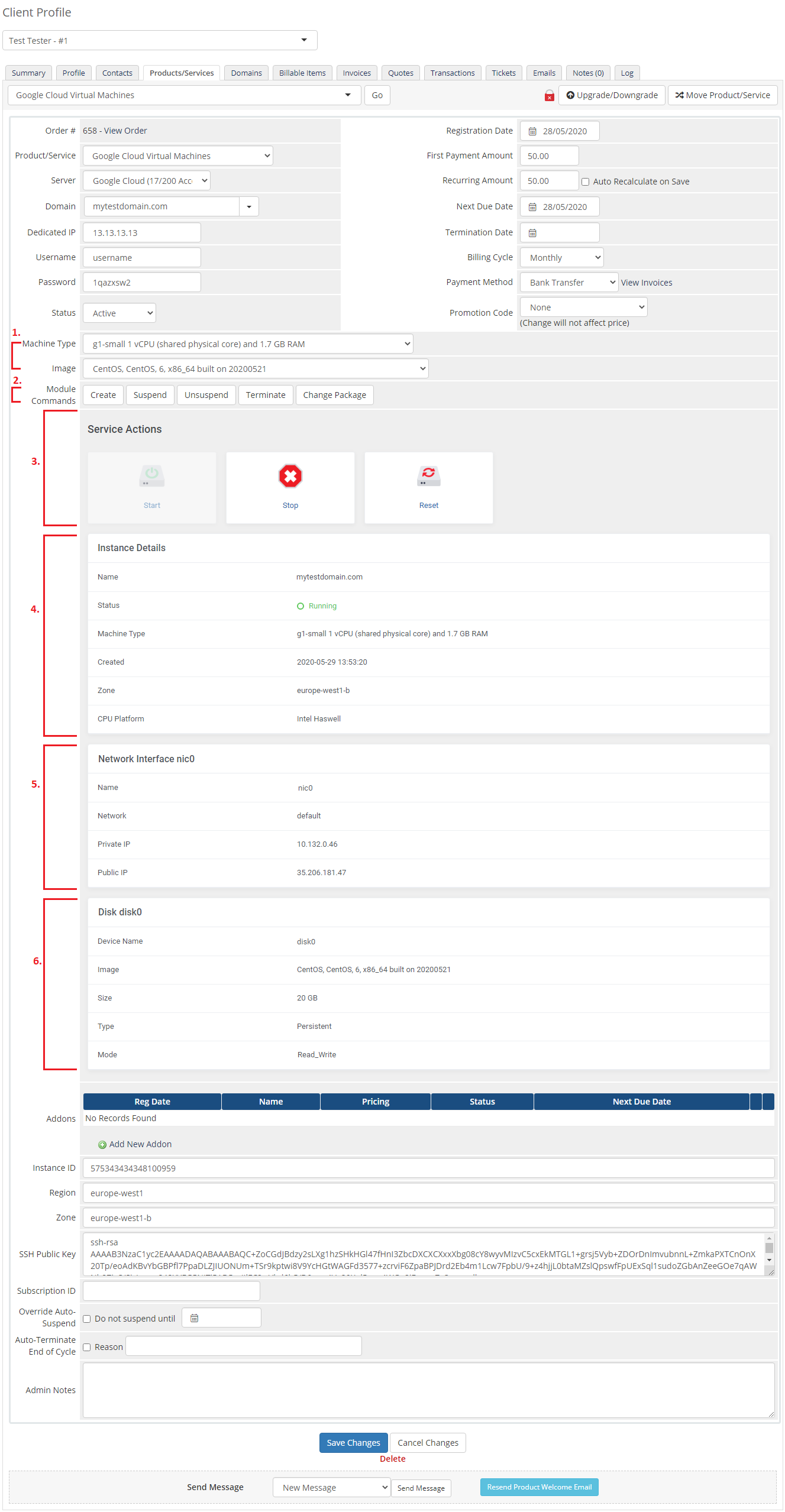Open the View Invoices link
This screenshot has height=1512, width=785.
pyautogui.click(x=647, y=283)
